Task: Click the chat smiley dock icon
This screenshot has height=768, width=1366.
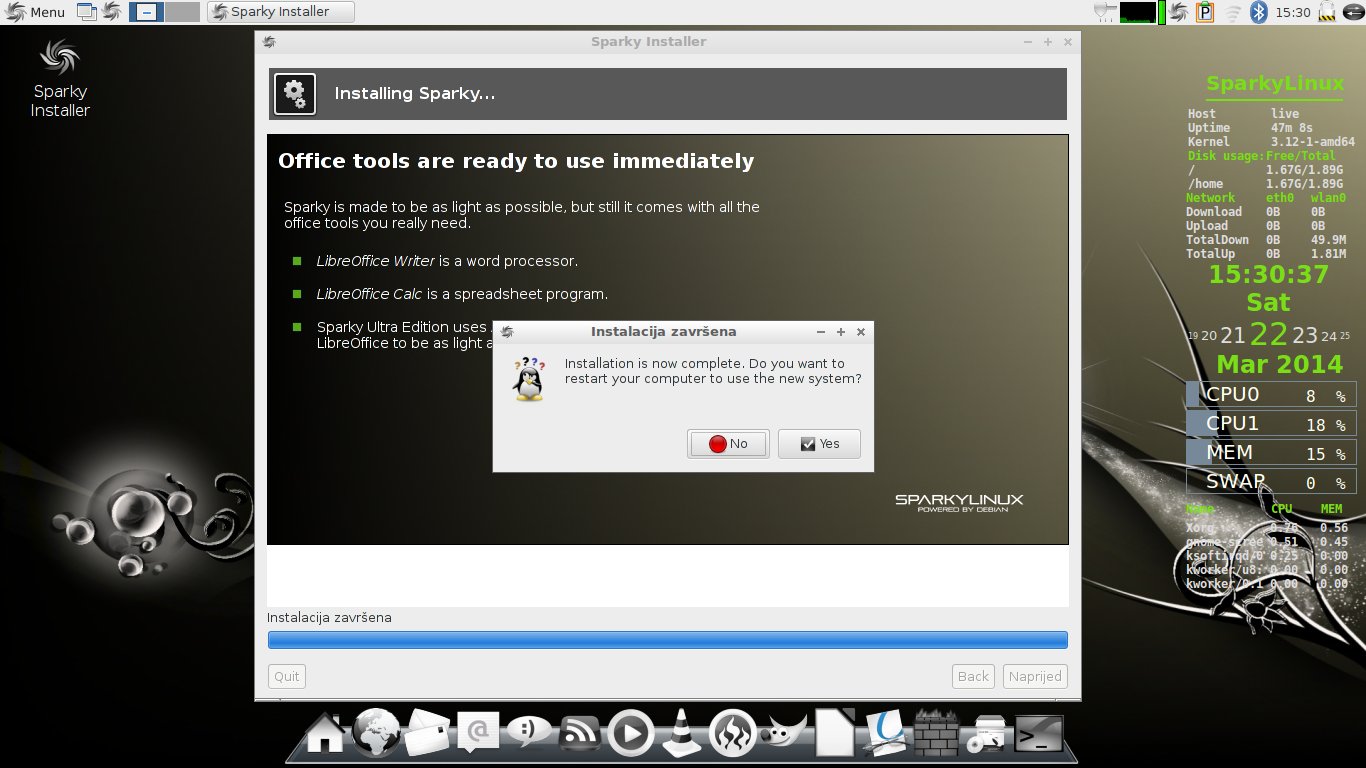Action: coord(529,734)
